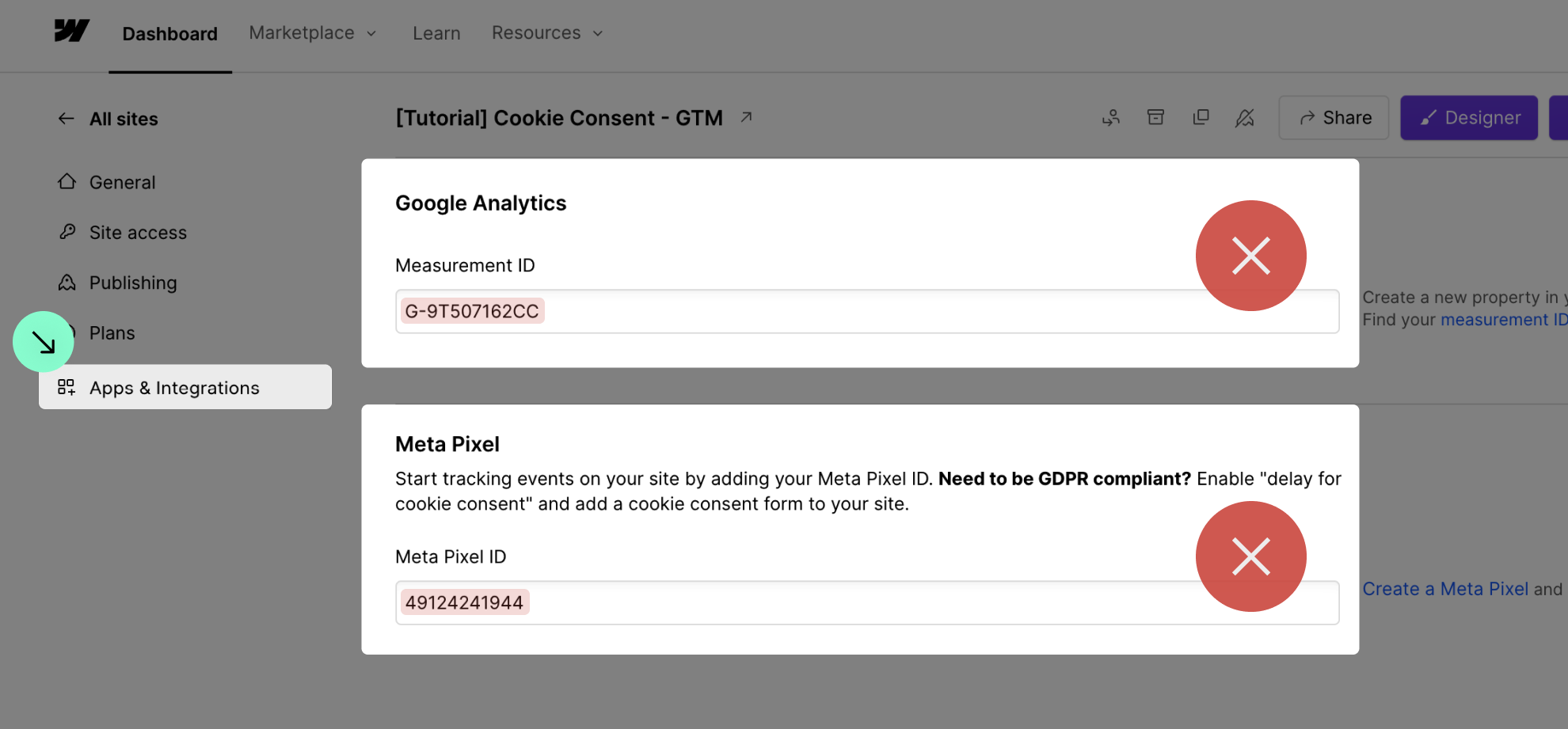Viewport: 1568px width, 729px height.
Task: Open site link arrow next to title
Action: [x=746, y=117]
